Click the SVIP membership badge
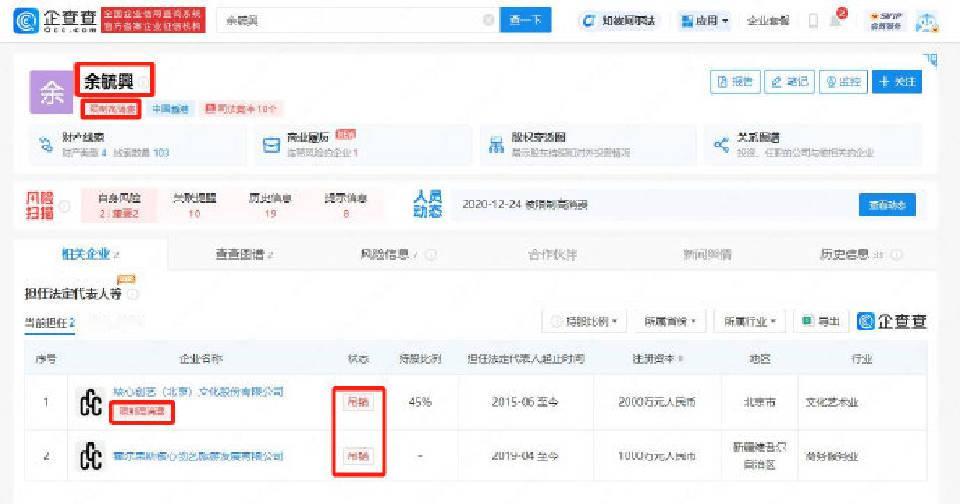960x504 pixels. (x=885, y=21)
